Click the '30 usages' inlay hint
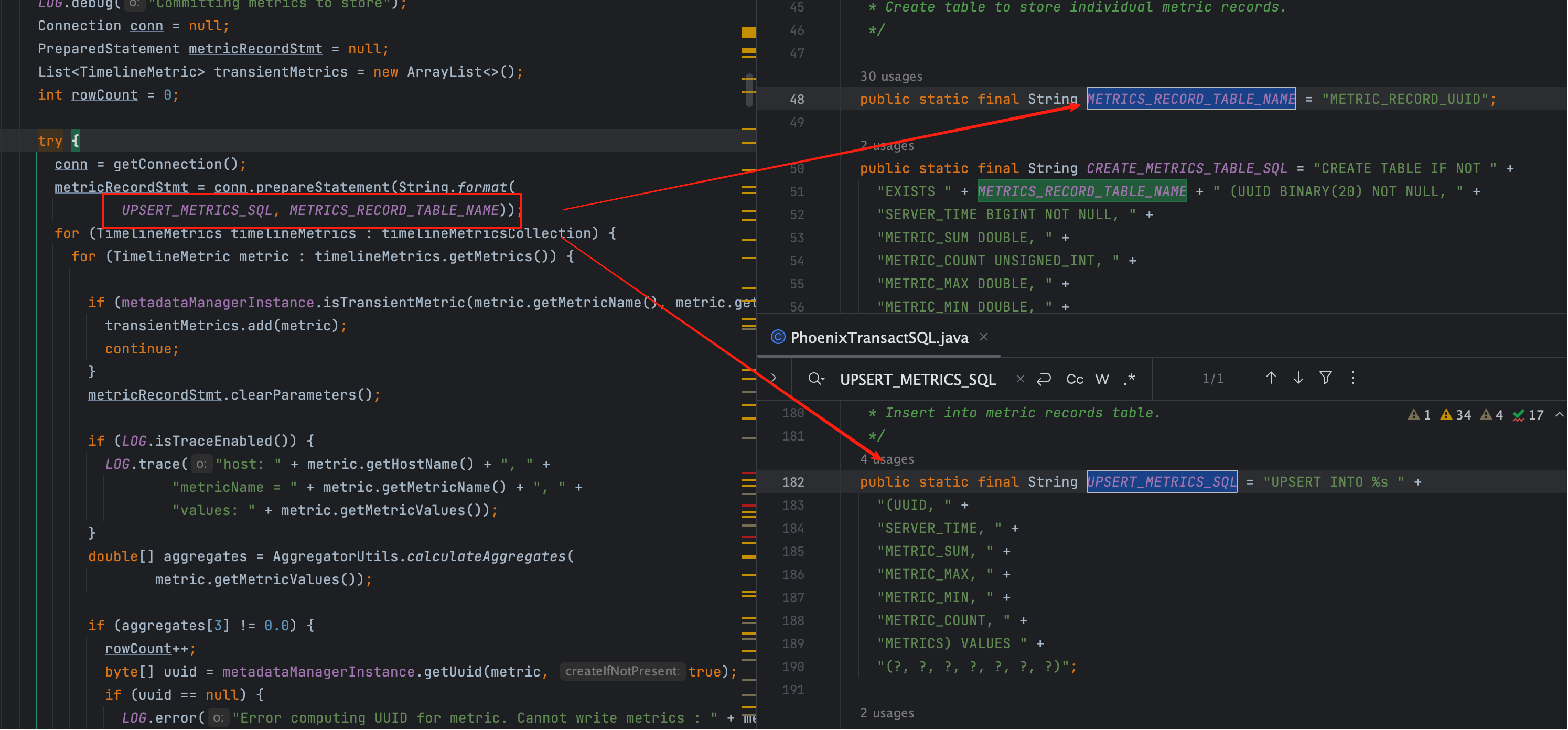 coord(890,77)
